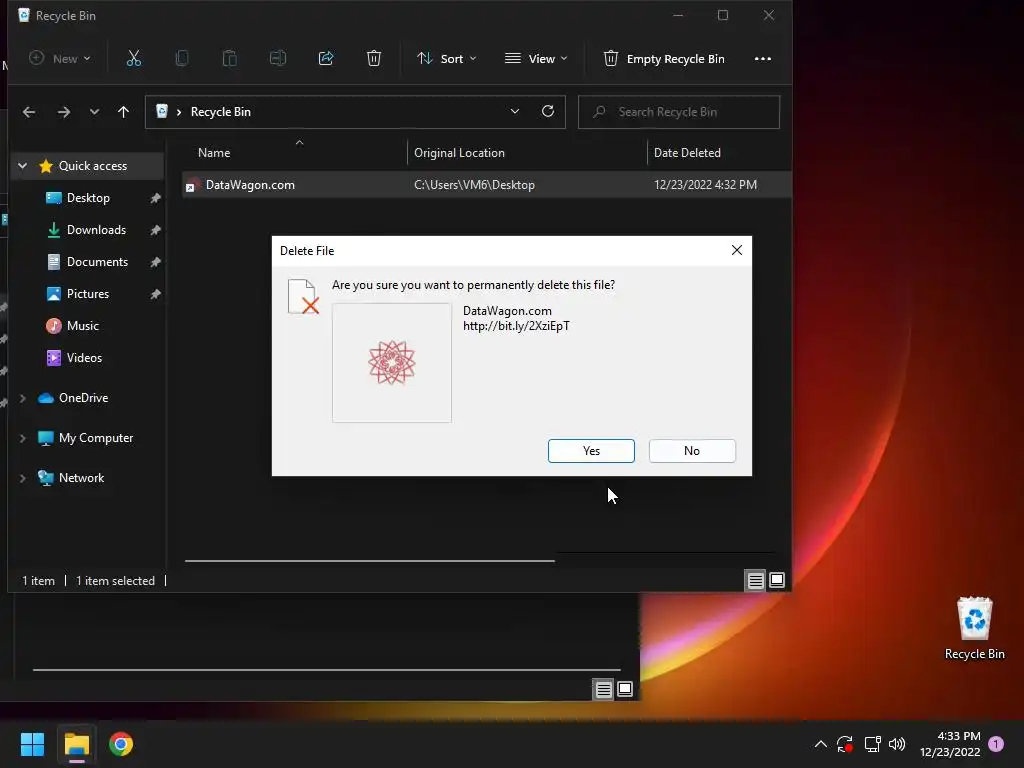Viewport: 1024px width, 768px height.
Task: Open Videos in the sidebar
Action: pyautogui.click(x=84, y=358)
